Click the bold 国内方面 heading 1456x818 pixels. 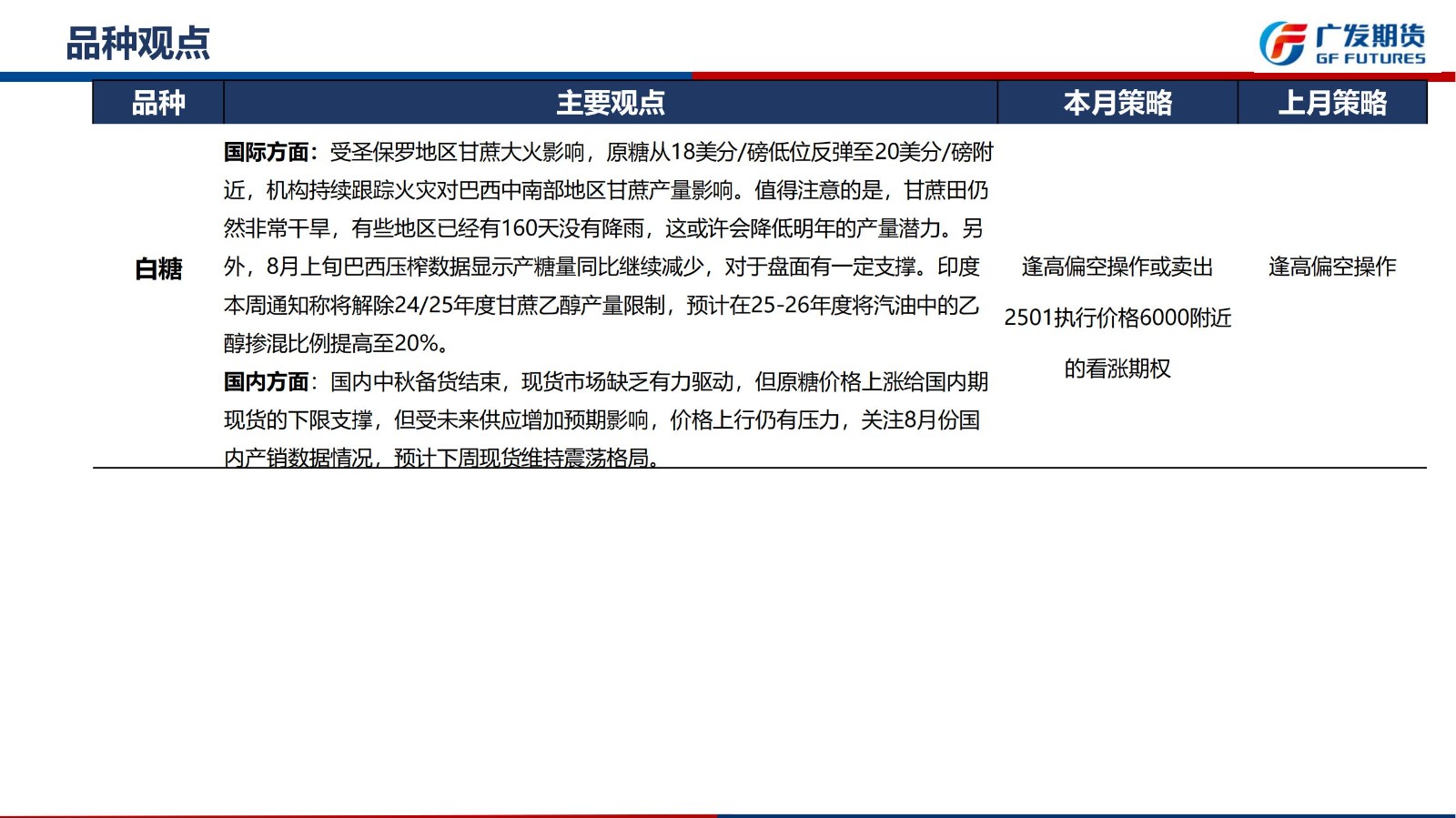(267, 382)
